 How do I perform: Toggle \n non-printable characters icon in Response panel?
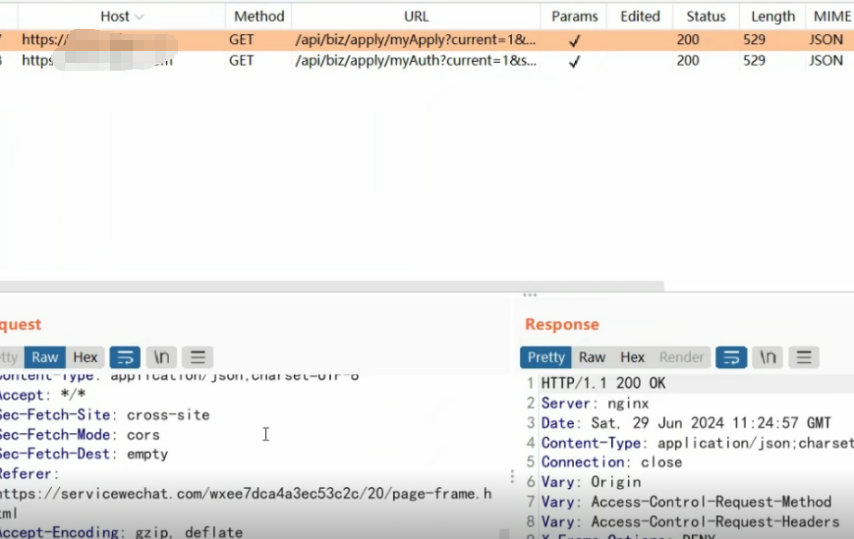pos(767,357)
